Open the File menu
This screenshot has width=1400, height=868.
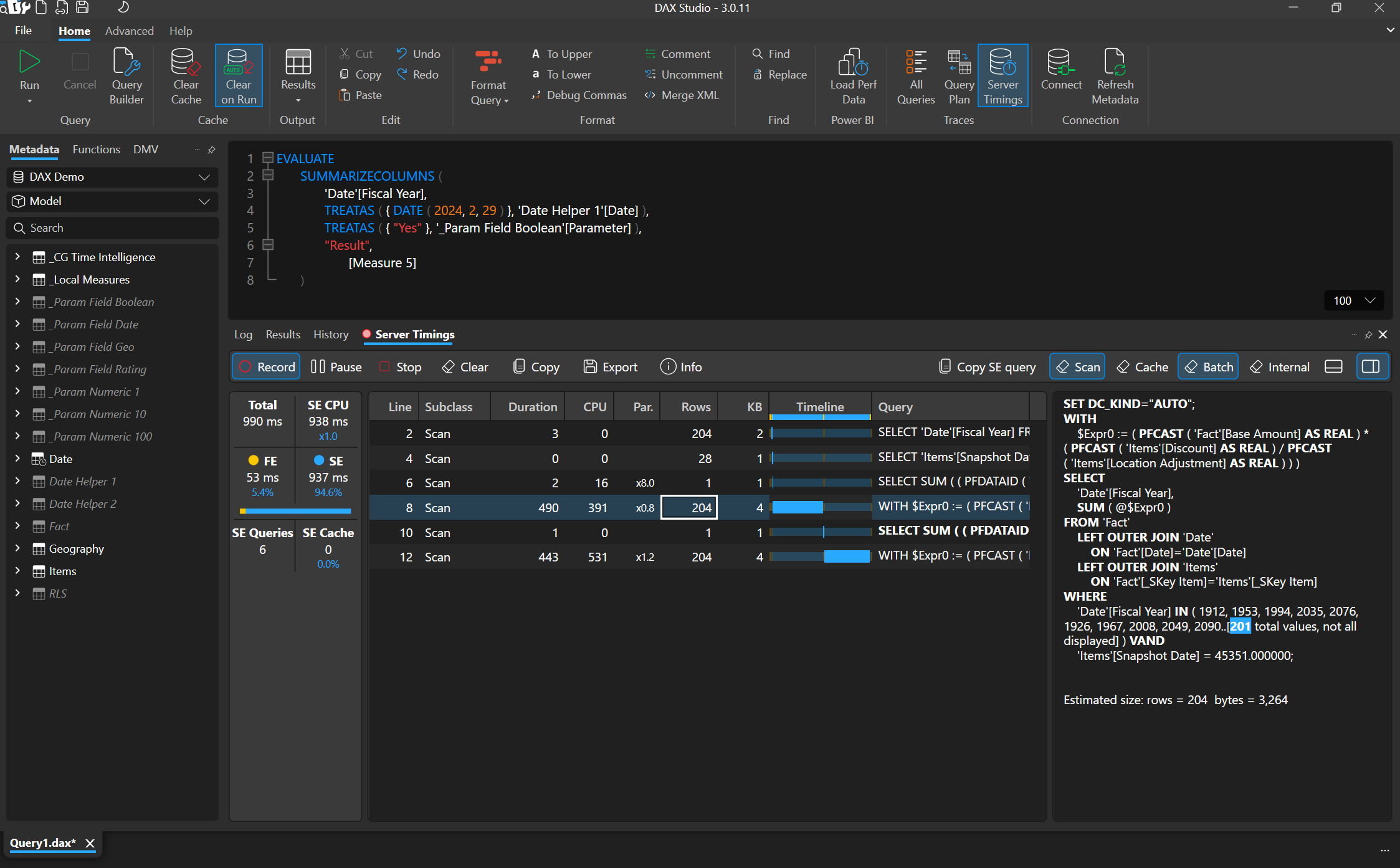click(x=23, y=30)
